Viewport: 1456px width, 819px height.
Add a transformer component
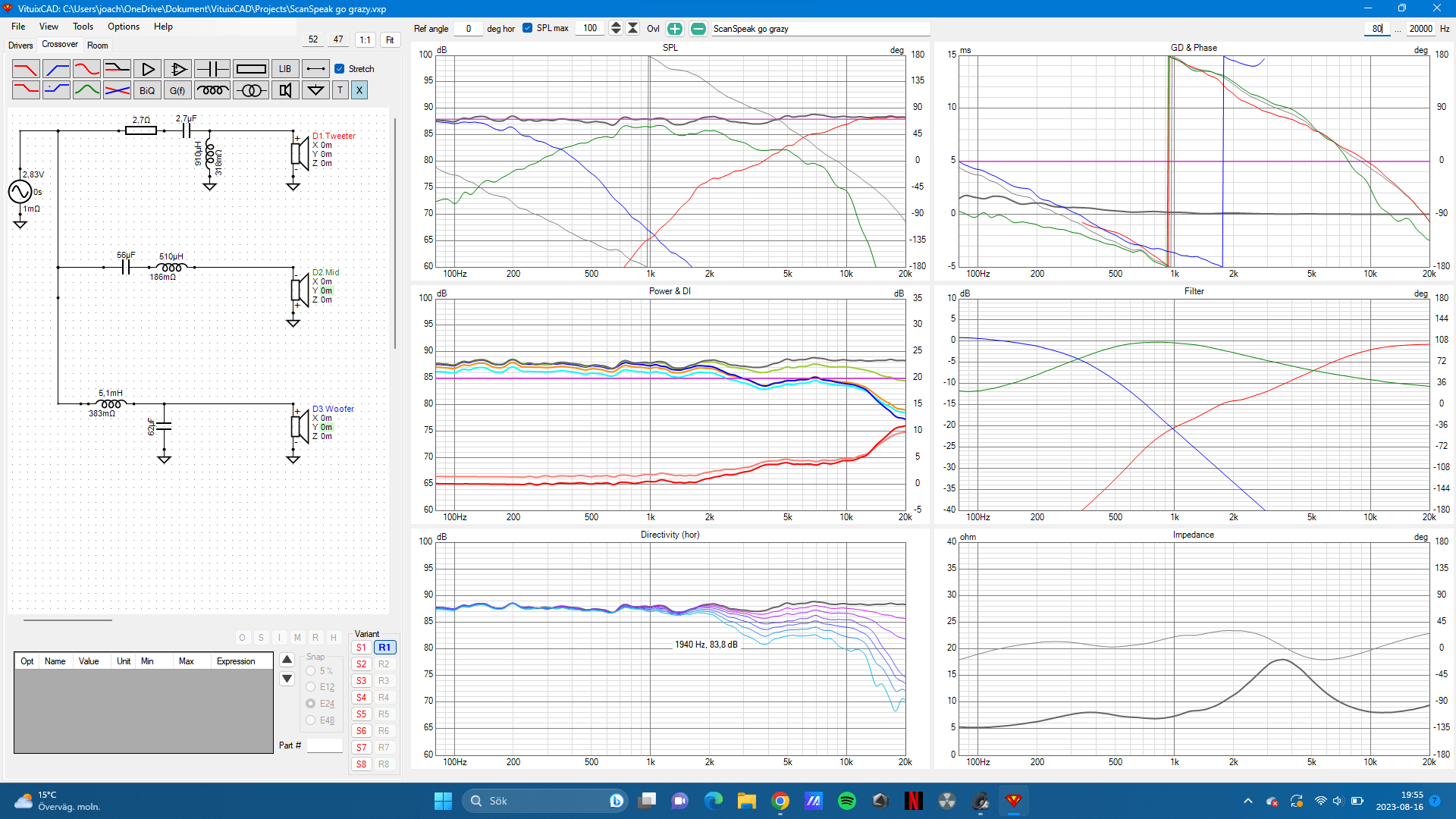(x=251, y=90)
